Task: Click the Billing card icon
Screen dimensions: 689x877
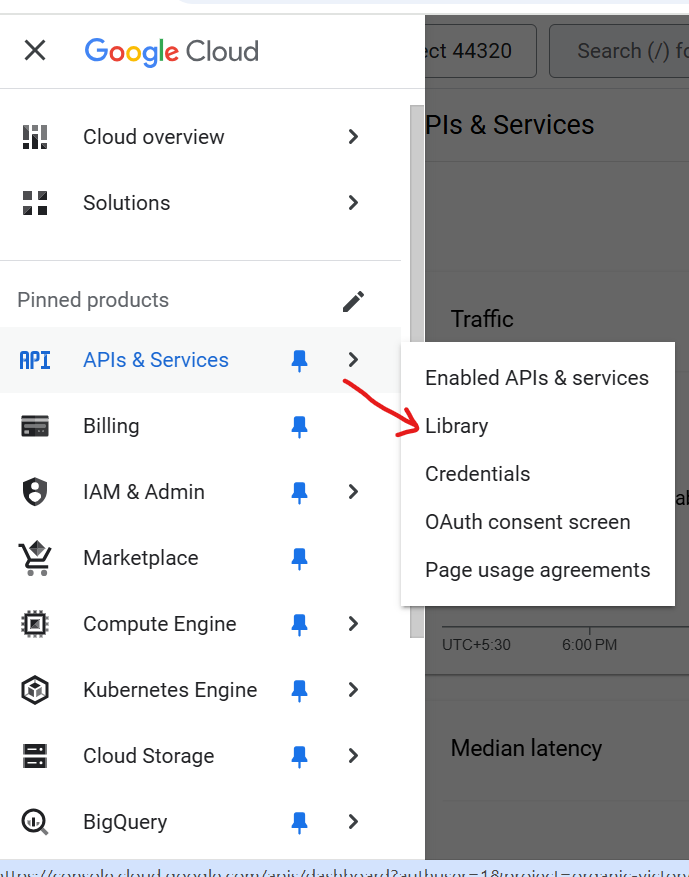Action: [35, 426]
